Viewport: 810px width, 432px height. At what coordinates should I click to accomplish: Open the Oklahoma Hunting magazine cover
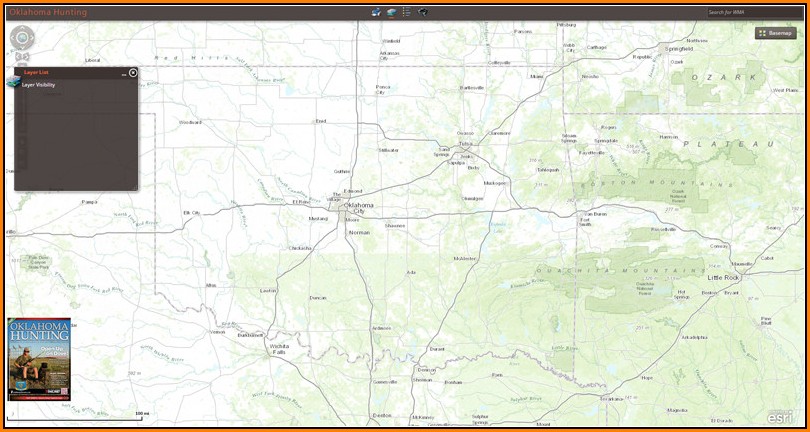point(39,359)
